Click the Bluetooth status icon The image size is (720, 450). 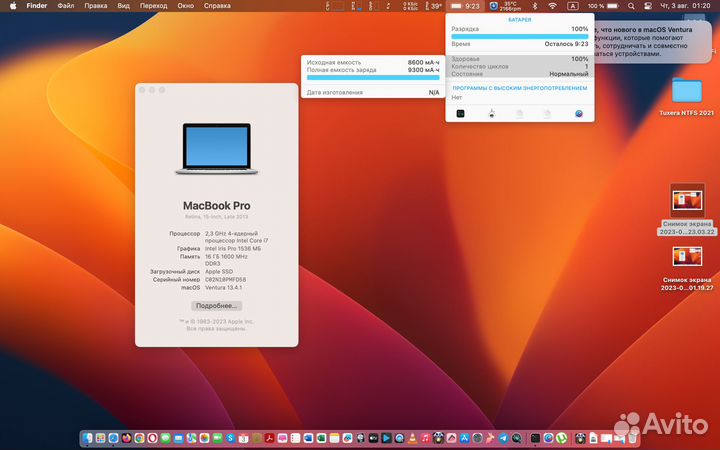(x=534, y=6)
